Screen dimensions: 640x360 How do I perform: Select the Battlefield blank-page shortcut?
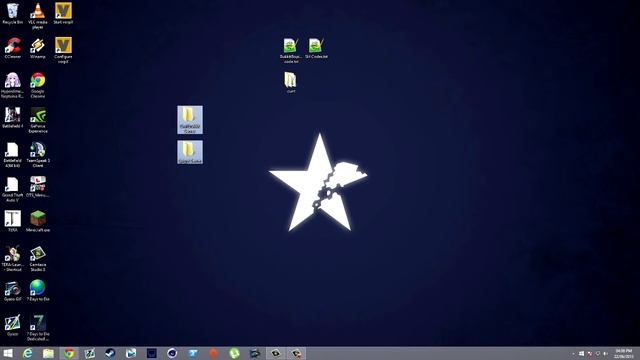(13, 154)
